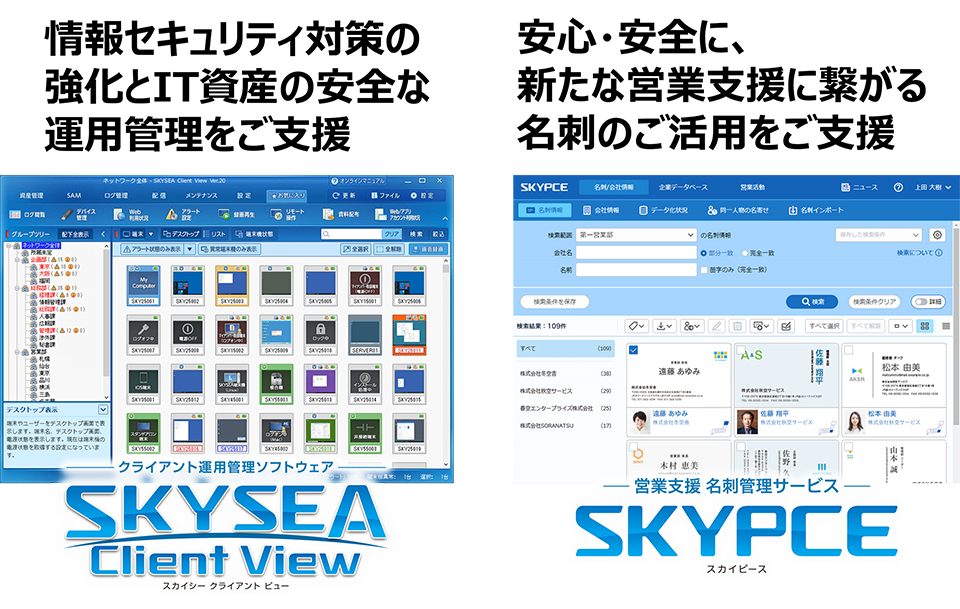
Task: Click the 会社名 input field
Action: (636, 253)
